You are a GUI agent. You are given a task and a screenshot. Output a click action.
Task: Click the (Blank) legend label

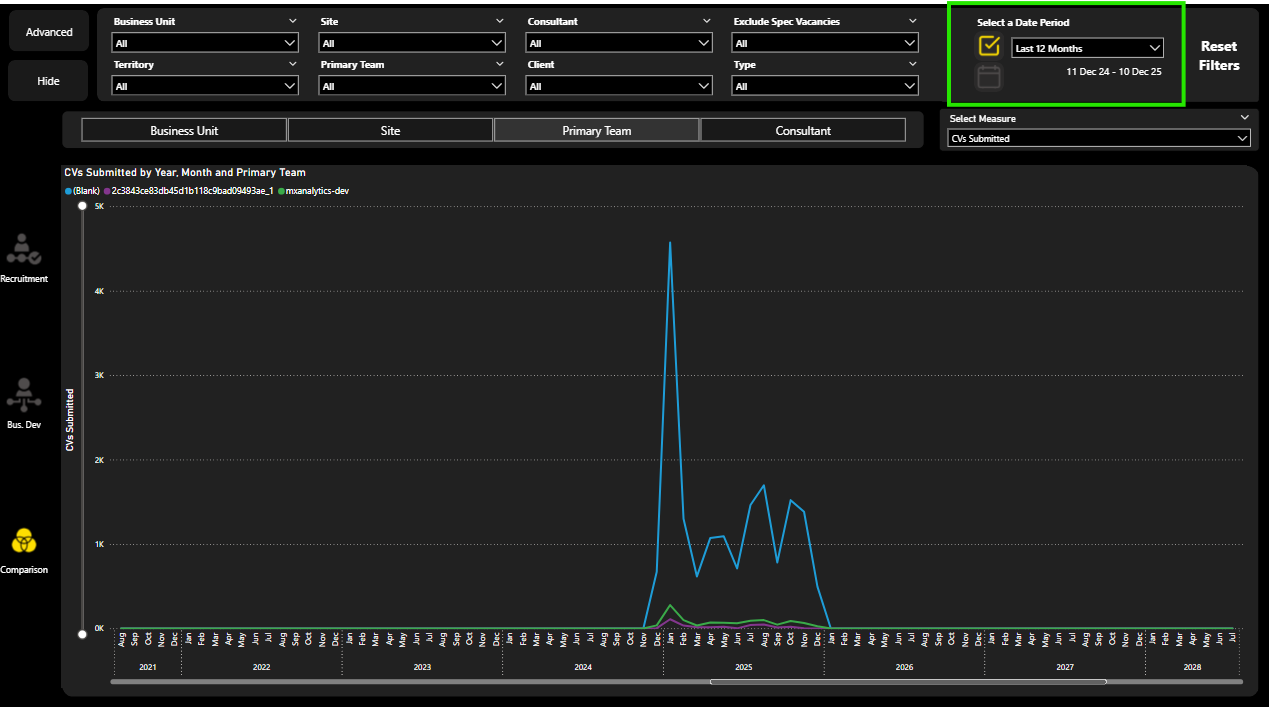coord(86,190)
